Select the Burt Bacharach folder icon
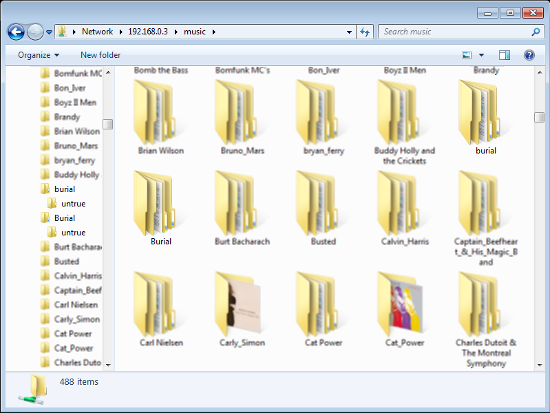Screen dimensions: 550x413 236,203
